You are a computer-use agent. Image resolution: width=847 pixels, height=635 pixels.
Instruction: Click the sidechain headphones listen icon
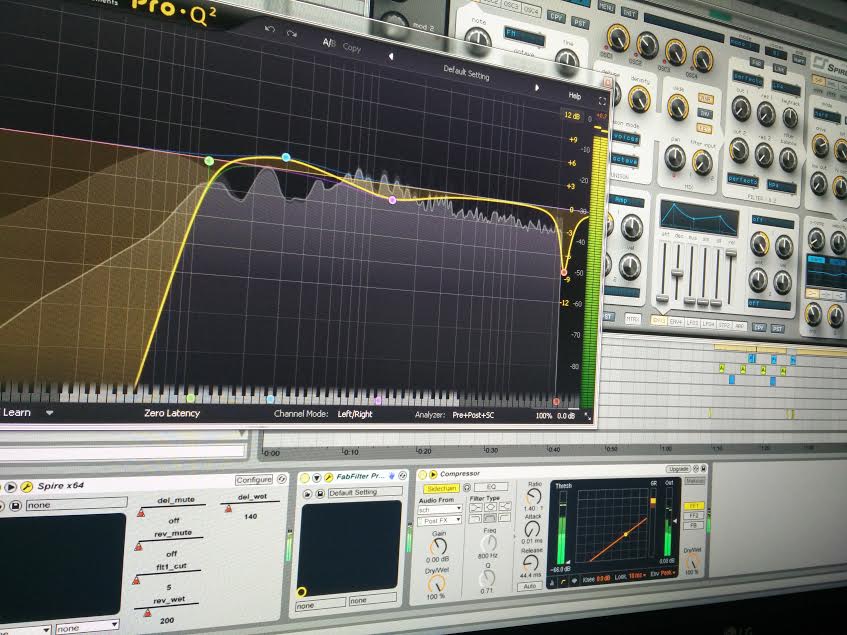(x=467, y=488)
